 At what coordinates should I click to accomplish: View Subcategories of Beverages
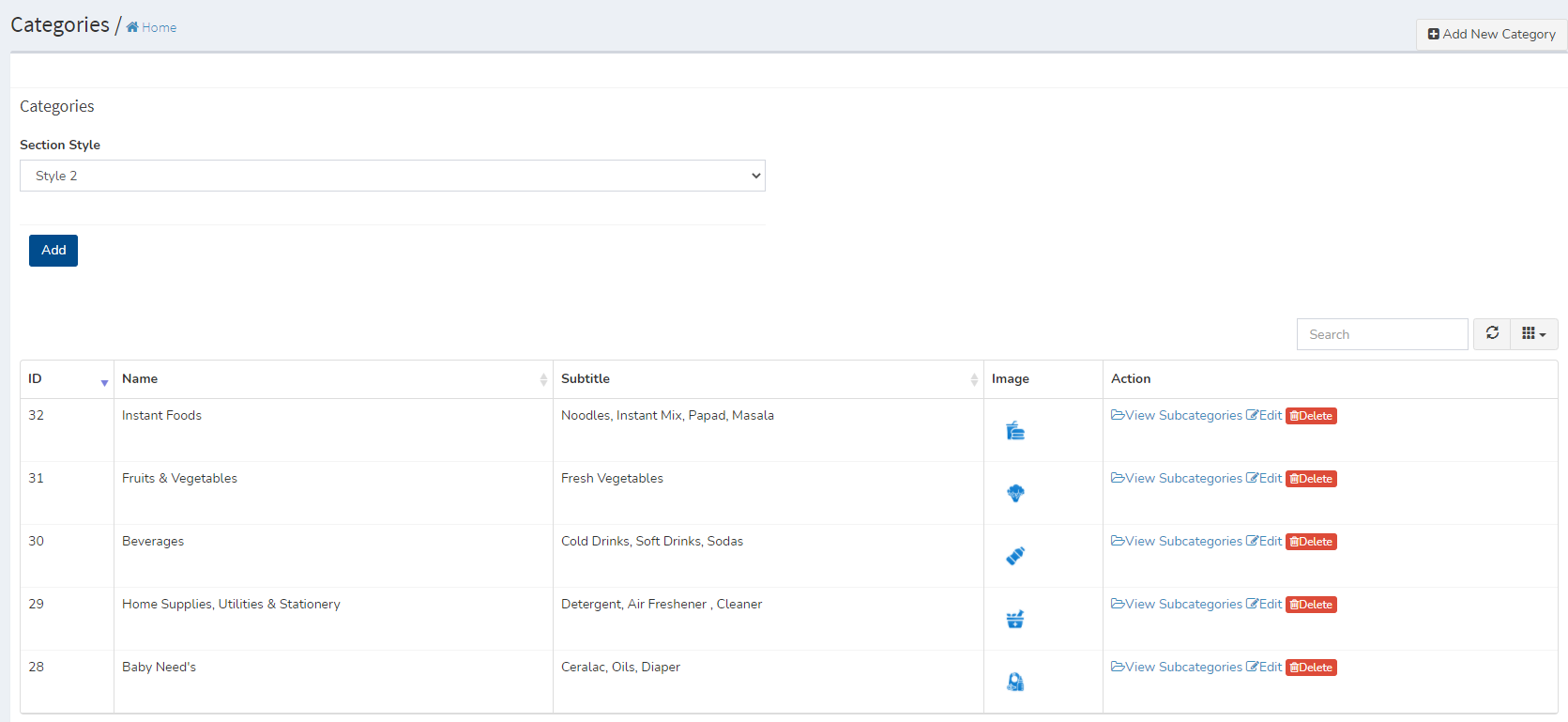coord(1177,542)
